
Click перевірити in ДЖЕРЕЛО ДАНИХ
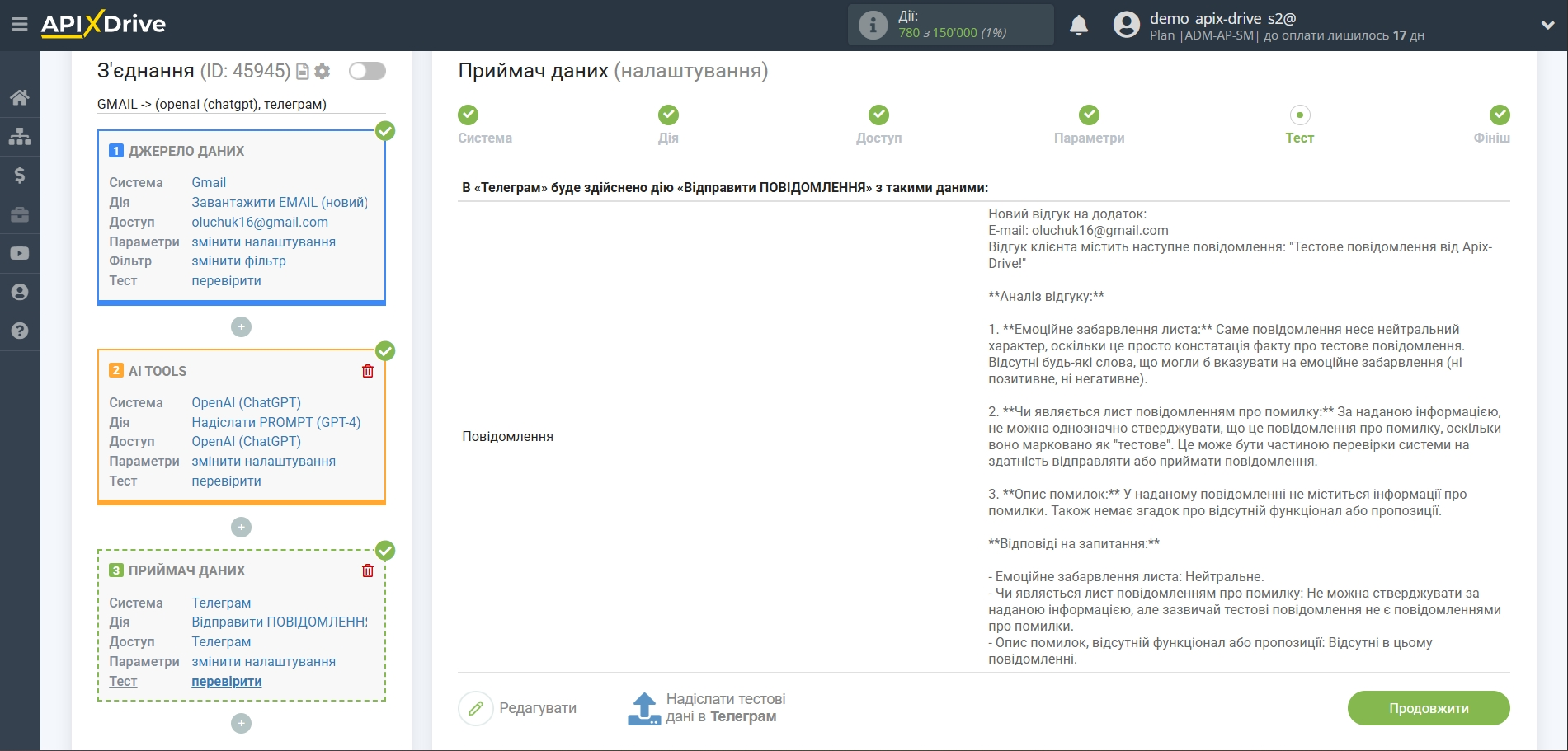pos(227,281)
